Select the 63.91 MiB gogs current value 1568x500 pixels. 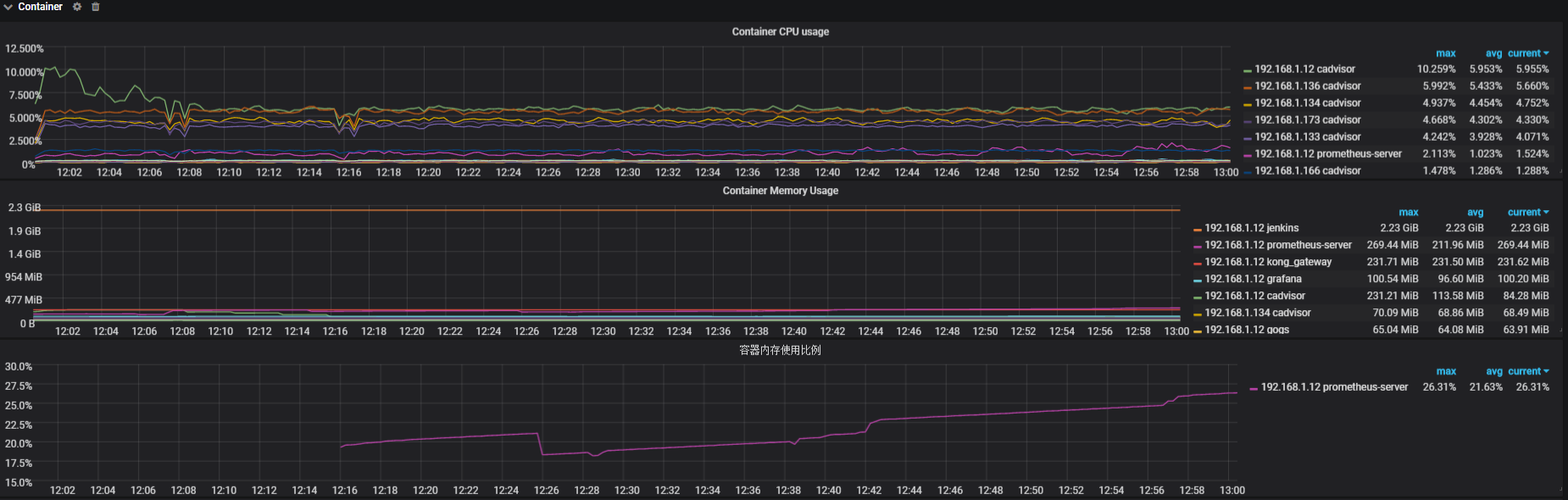(1526, 330)
